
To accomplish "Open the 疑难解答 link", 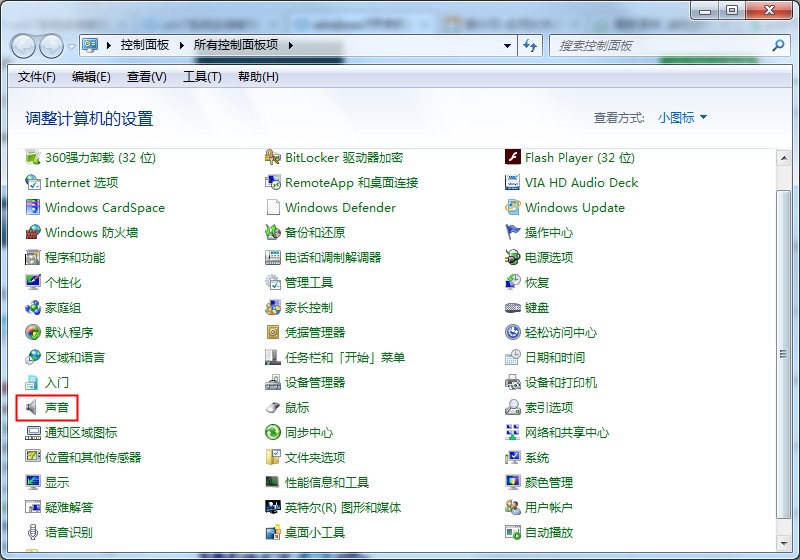I will [69, 507].
